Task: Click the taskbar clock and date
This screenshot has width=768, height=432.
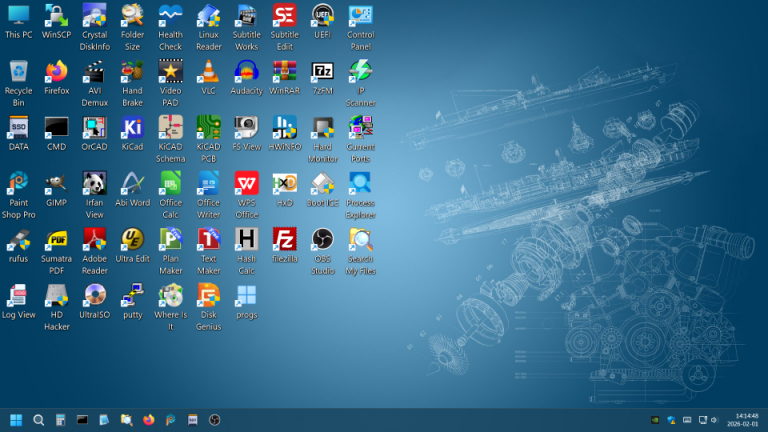Action: (x=746, y=420)
